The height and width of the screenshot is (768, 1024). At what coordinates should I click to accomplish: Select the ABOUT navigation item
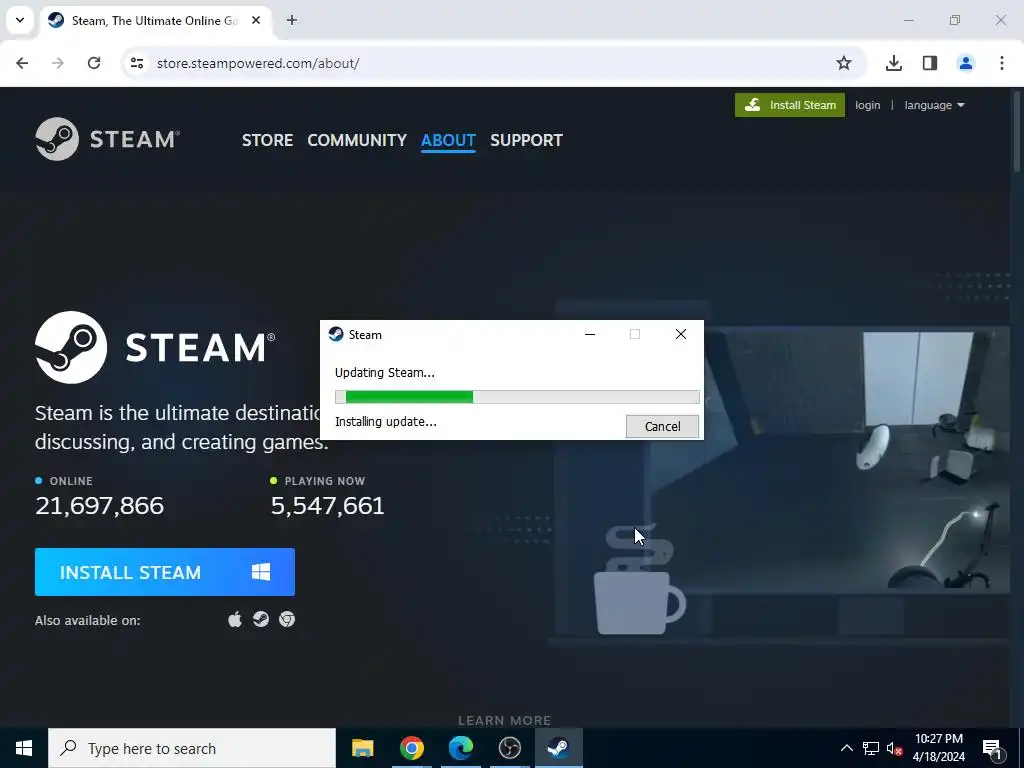coord(448,140)
